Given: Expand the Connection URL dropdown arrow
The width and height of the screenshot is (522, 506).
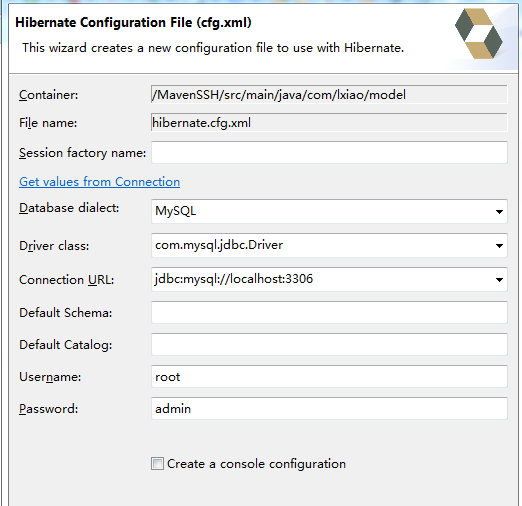Looking at the screenshot, I should point(499,280).
